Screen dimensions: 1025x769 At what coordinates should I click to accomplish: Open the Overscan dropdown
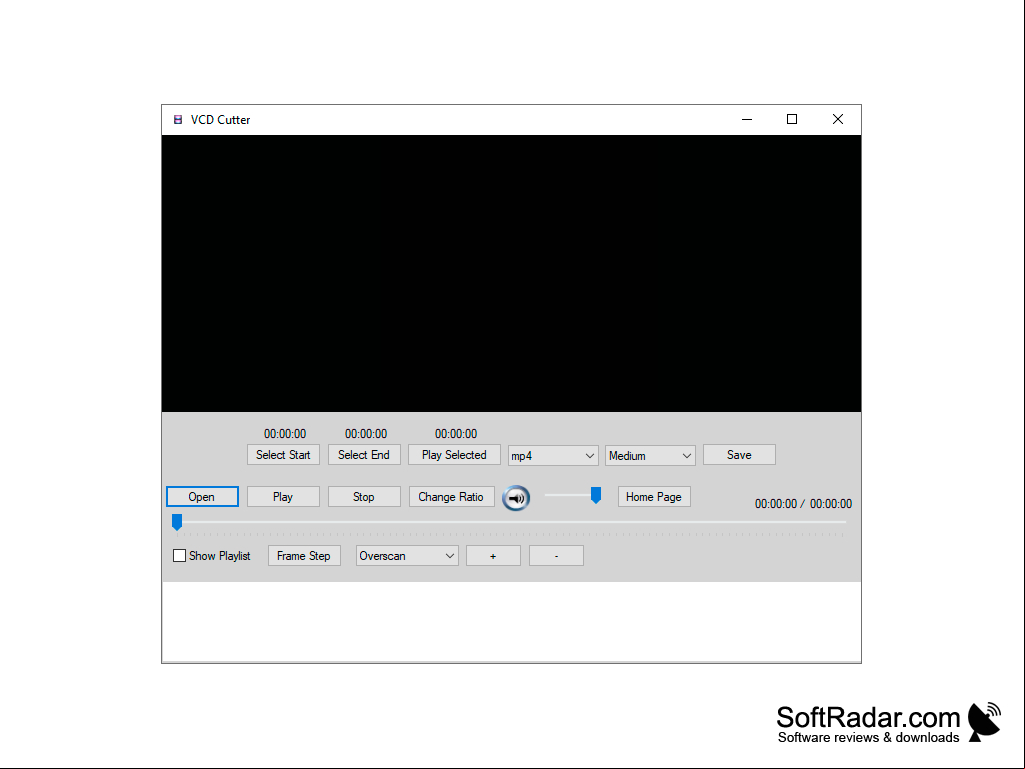tap(407, 556)
